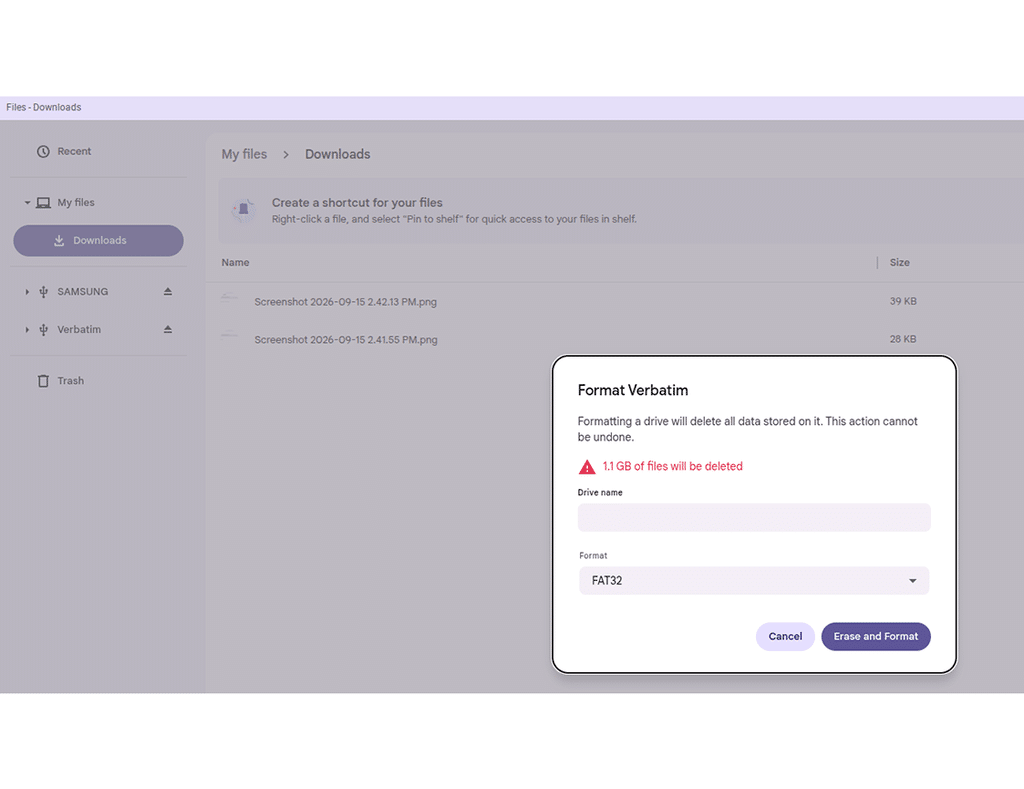This screenshot has width=1024, height=789.
Task: Click the pin shortcut illustration icon
Action: click(x=244, y=210)
